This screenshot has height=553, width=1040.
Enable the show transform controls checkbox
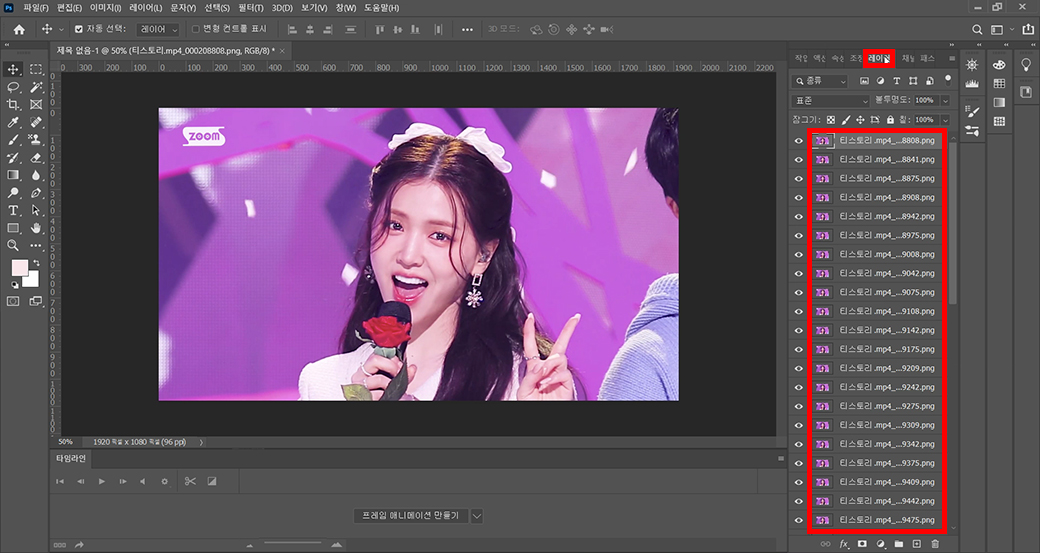click(x=196, y=29)
